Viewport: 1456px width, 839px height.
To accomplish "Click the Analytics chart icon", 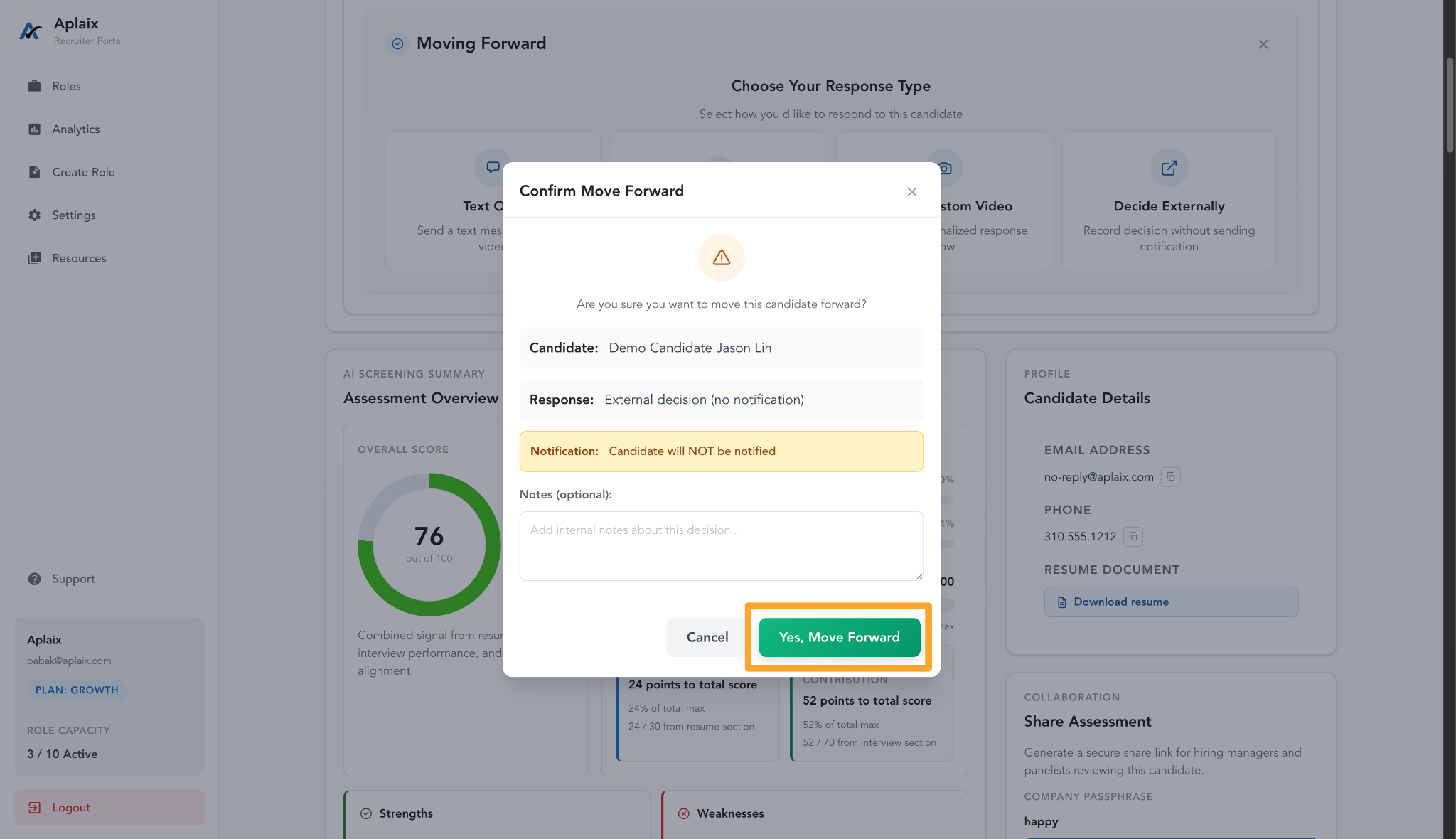I will (x=34, y=129).
